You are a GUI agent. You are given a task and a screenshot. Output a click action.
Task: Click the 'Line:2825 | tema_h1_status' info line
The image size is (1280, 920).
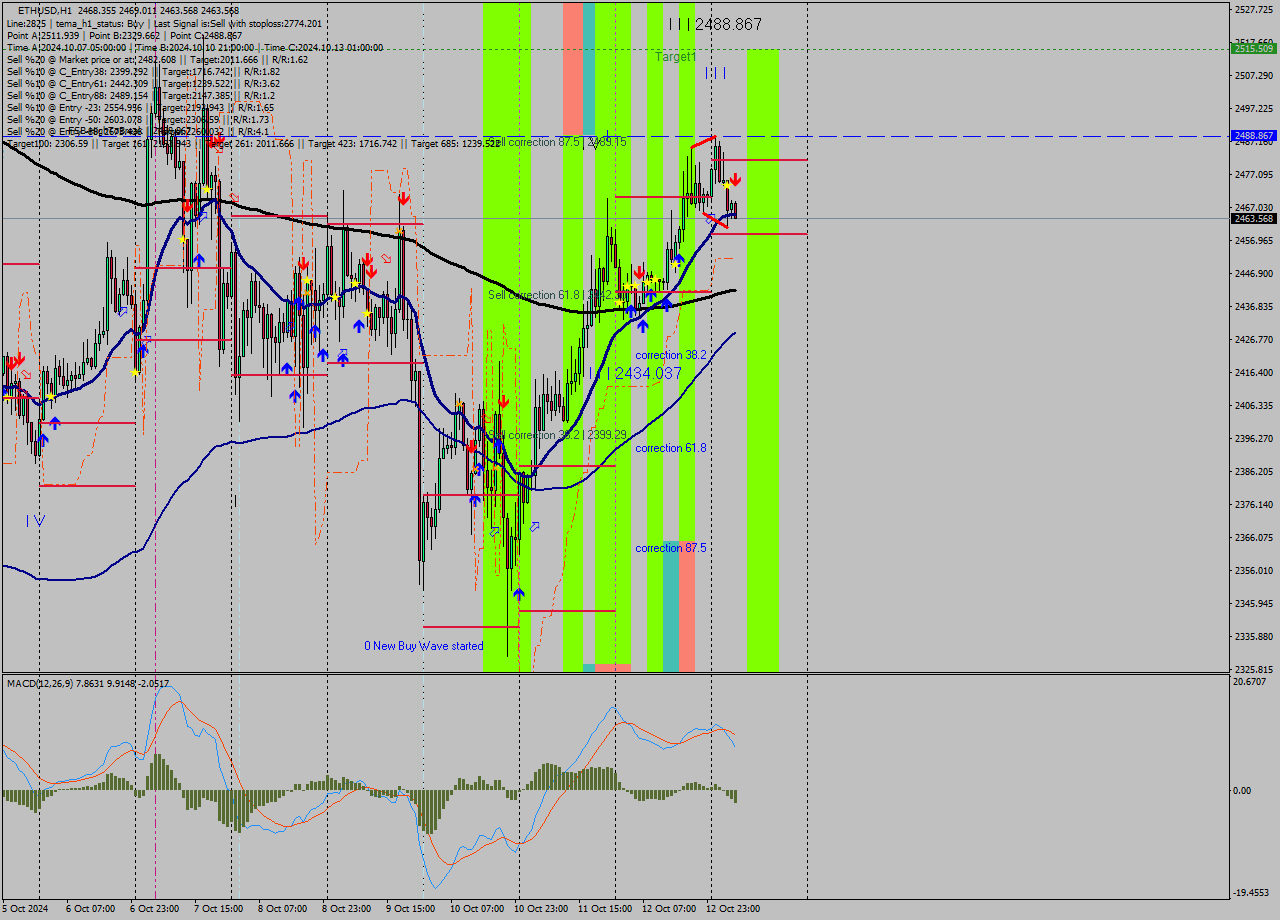[164, 23]
